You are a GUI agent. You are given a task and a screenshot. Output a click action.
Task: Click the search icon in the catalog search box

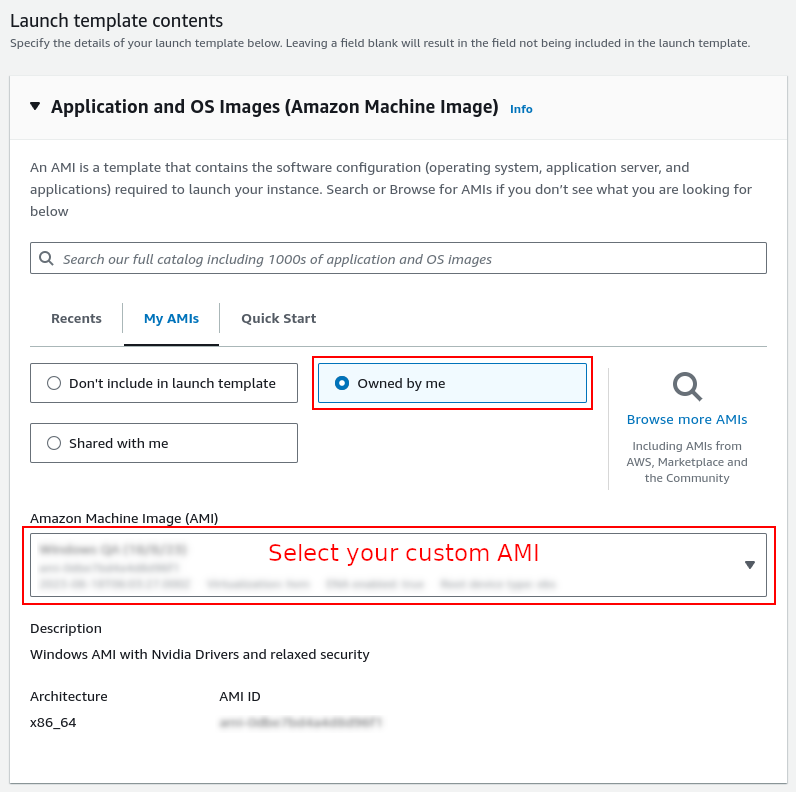(46, 258)
